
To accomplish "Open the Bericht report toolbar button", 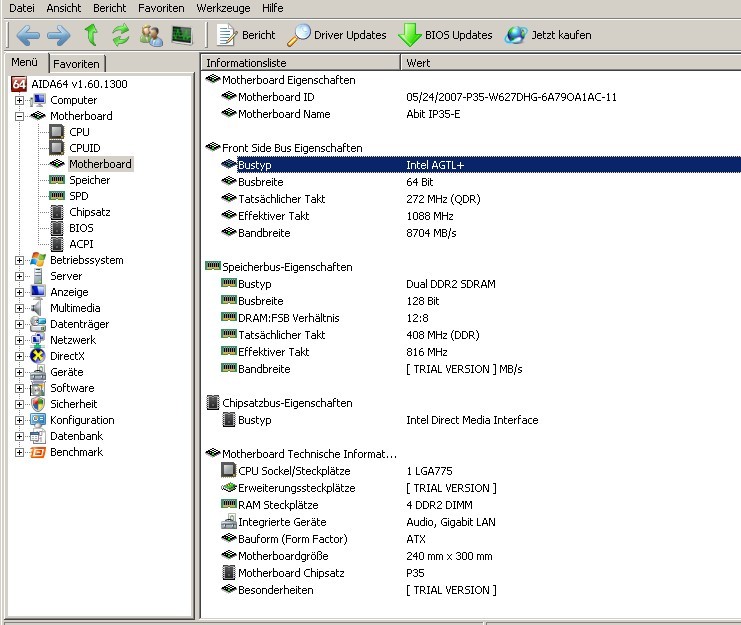I will coord(246,35).
